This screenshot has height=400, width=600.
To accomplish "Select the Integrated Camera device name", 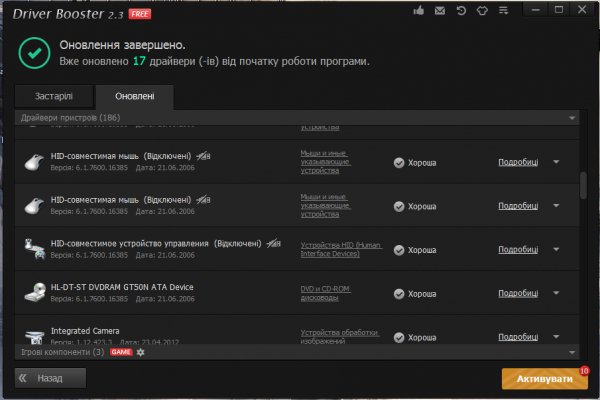I will tap(85, 331).
